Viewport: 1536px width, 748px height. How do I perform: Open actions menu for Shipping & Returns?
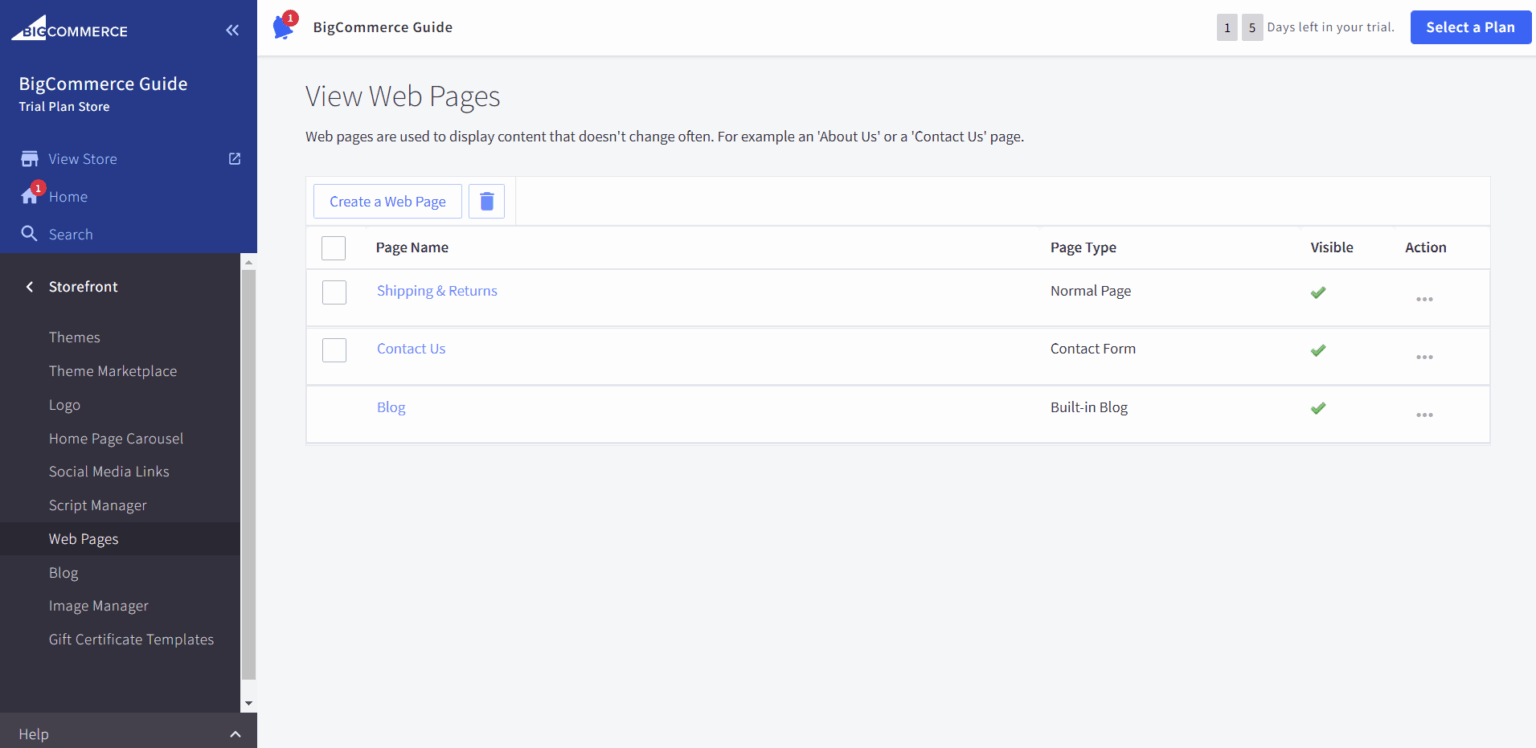(x=1424, y=297)
